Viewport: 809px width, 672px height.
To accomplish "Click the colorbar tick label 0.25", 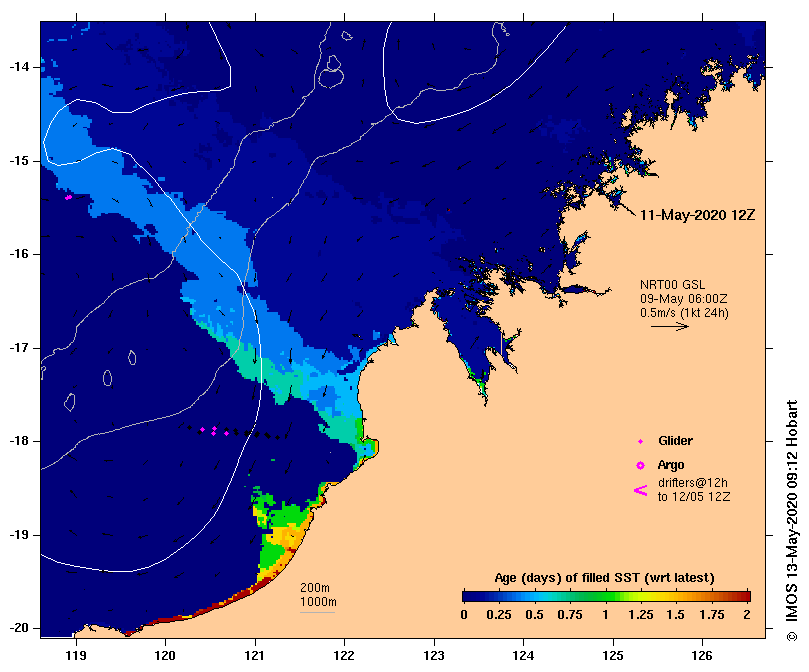I will 499,615.
